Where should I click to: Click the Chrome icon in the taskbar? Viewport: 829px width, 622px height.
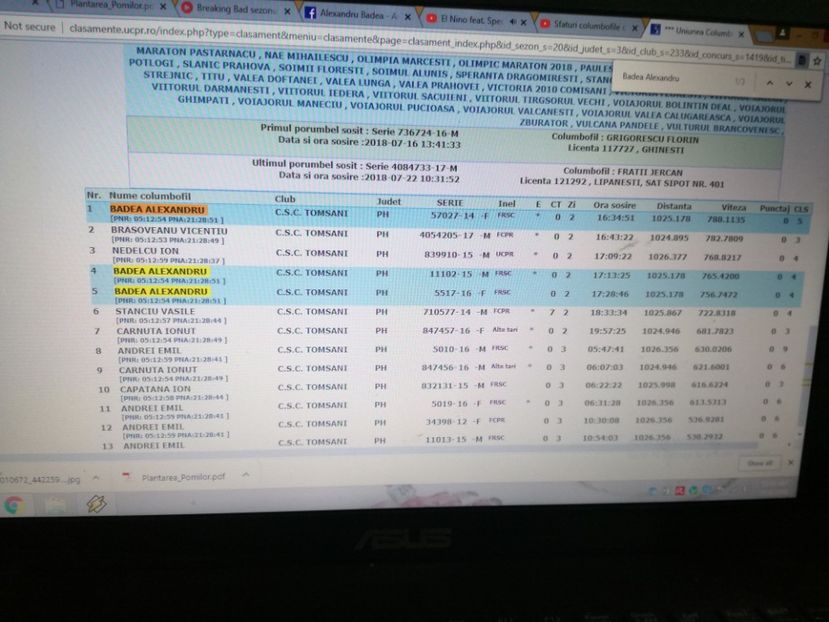14,506
